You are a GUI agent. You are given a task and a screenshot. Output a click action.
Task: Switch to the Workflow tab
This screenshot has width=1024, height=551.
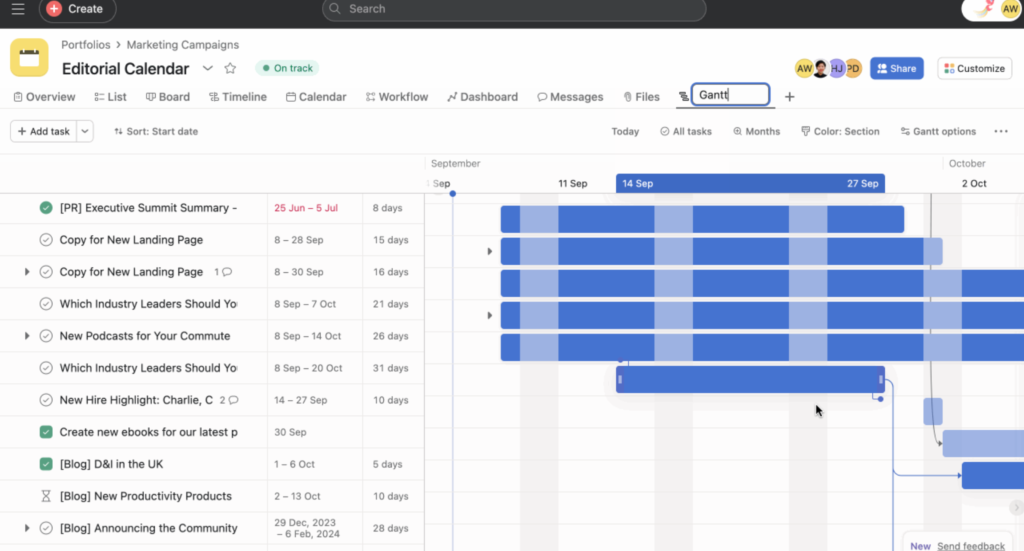click(397, 97)
